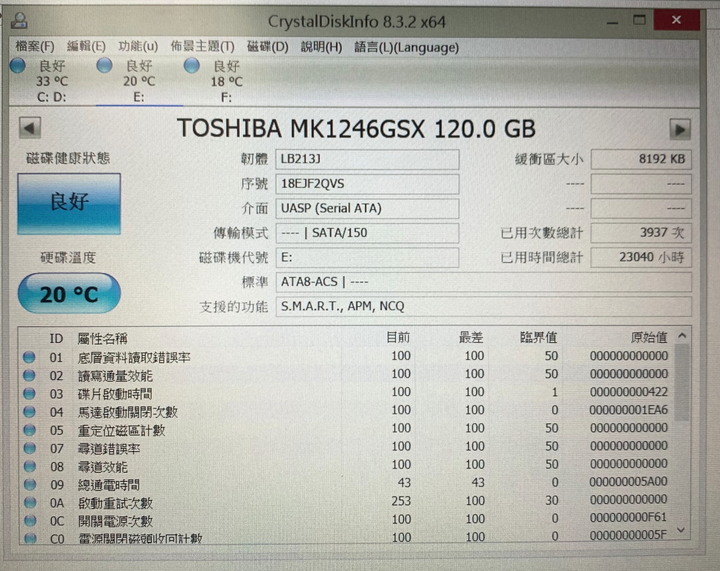The height and width of the screenshot is (571, 720).
Task: Open the 編輯(E) menu
Action: [x=86, y=46]
